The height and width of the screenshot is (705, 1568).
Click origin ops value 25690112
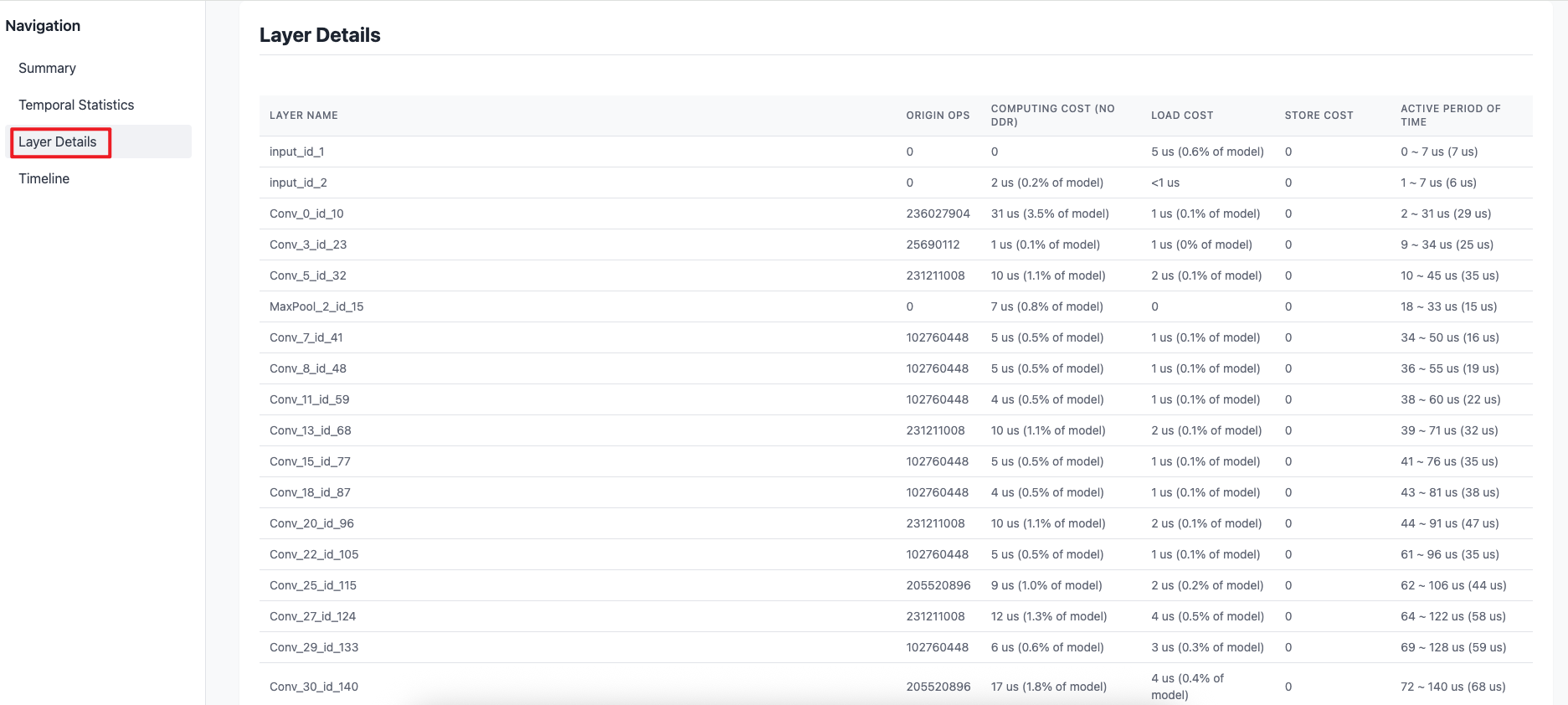(933, 244)
